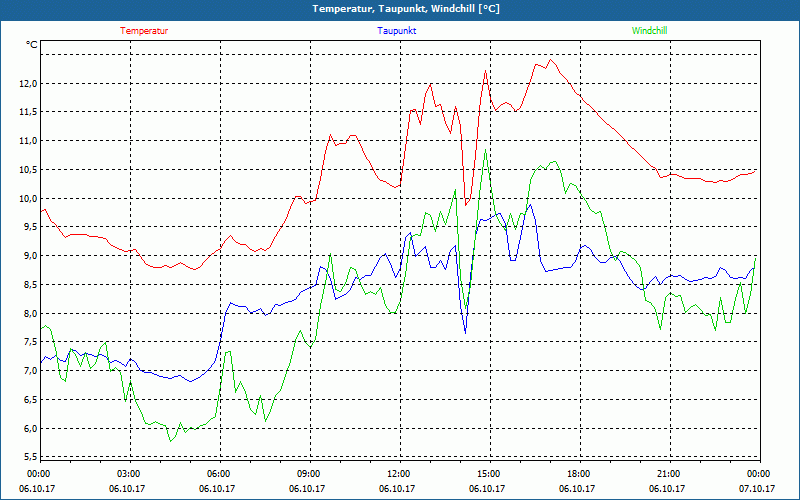Click the chart title 'Temperatur, Taupunkt, Windchill [°C]'
Screen dimensions: 800x500
coord(406,9)
